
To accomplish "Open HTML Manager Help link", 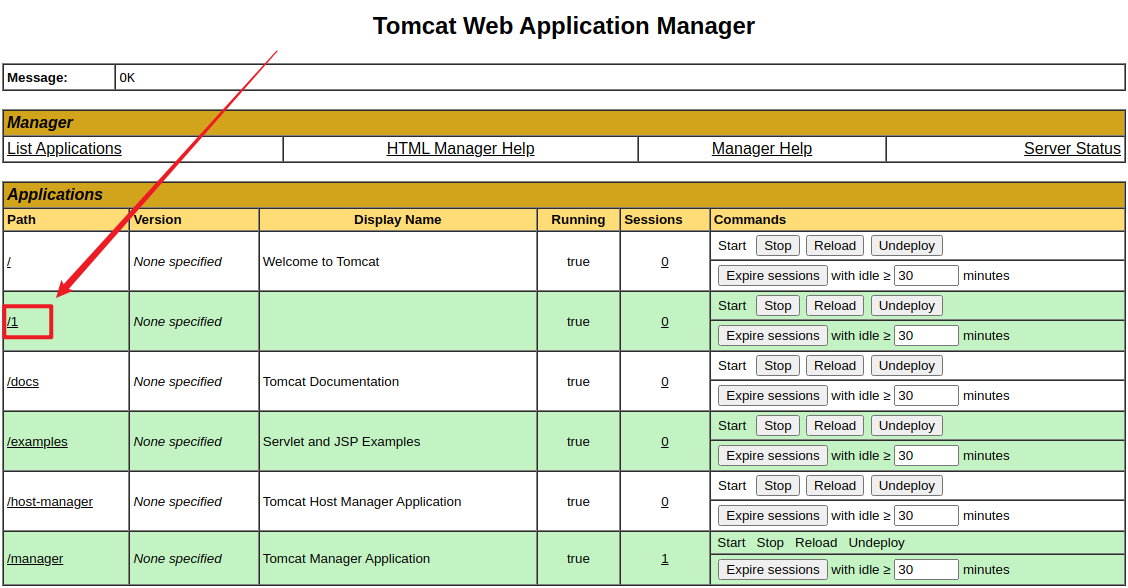I will click(460, 148).
